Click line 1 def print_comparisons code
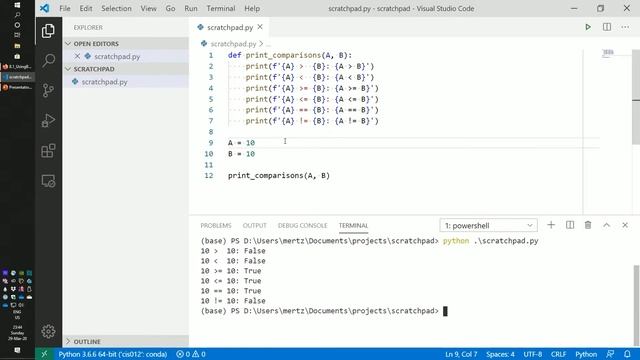The image size is (640, 360). coord(289,55)
